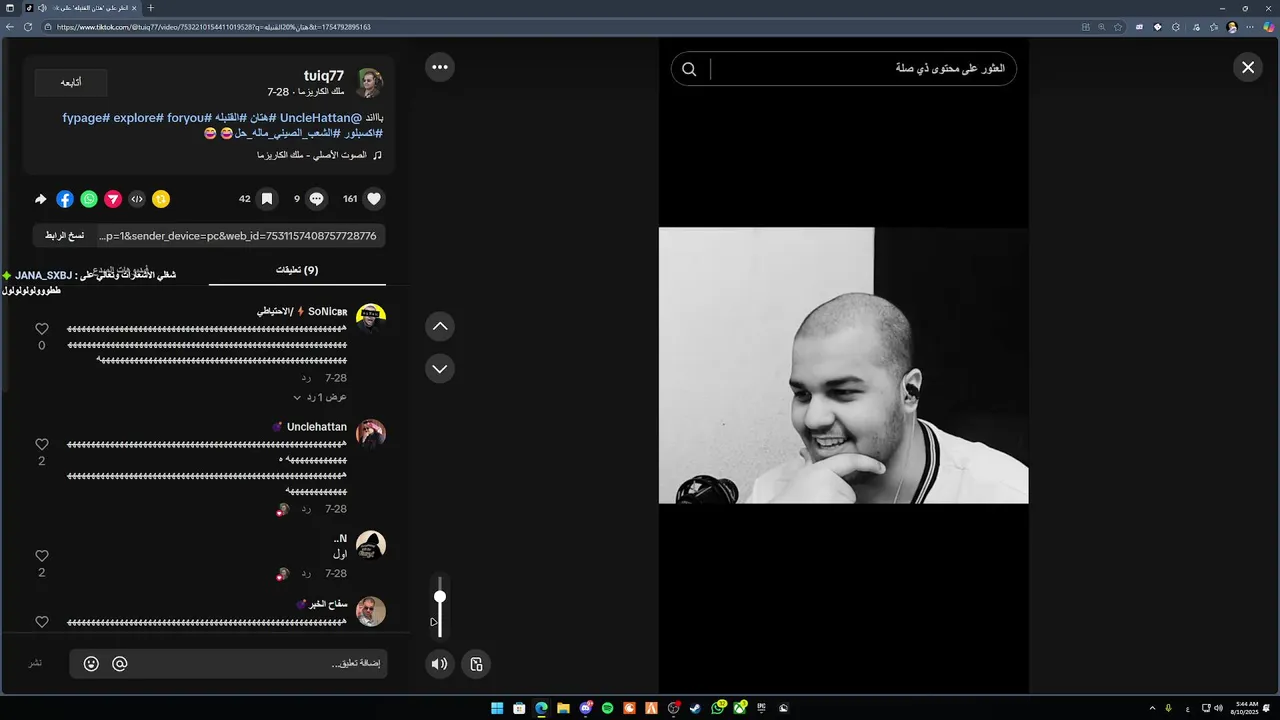Reload the page with the refresh icon
The width and height of the screenshot is (1280, 720).
(29, 27)
